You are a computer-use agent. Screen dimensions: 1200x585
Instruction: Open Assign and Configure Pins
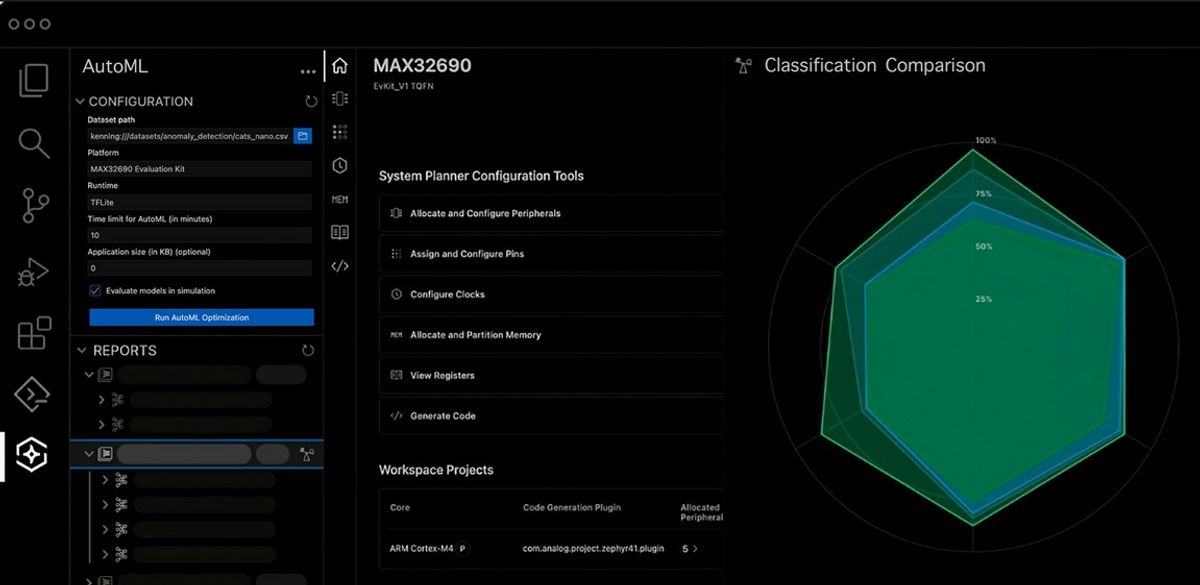466,254
